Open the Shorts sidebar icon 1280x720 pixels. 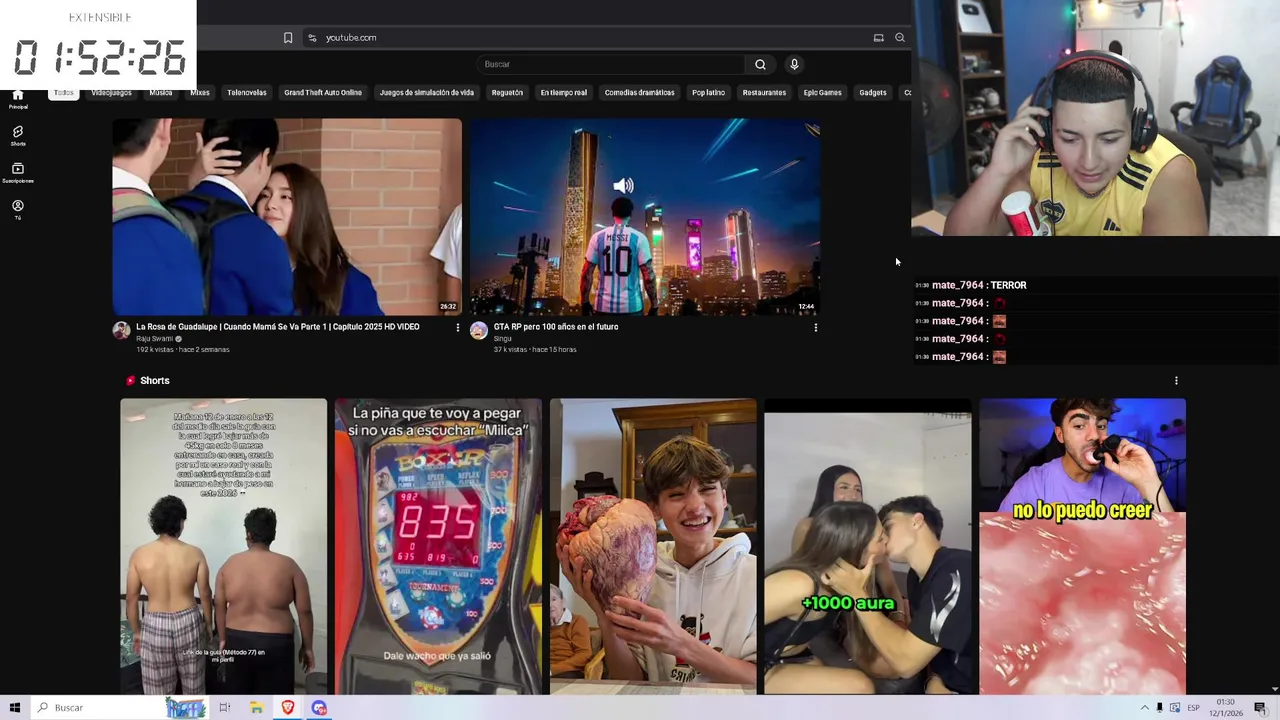(x=17, y=135)
